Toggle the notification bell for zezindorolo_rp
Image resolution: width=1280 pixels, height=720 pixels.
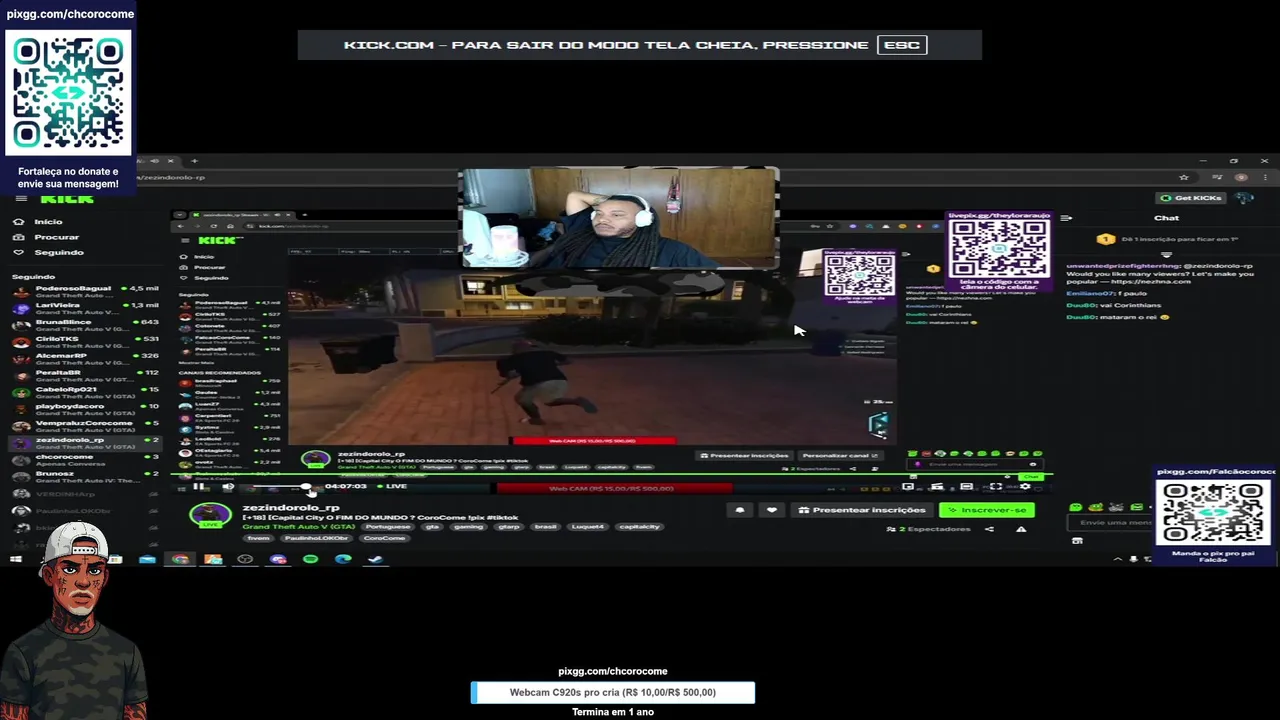[740, 510]
